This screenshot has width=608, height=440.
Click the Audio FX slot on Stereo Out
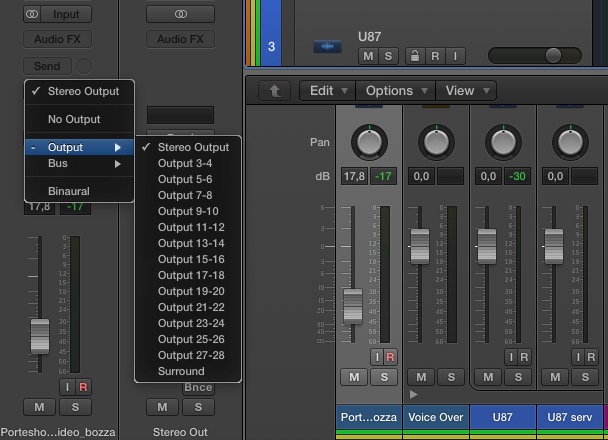[x=180, y=39]
